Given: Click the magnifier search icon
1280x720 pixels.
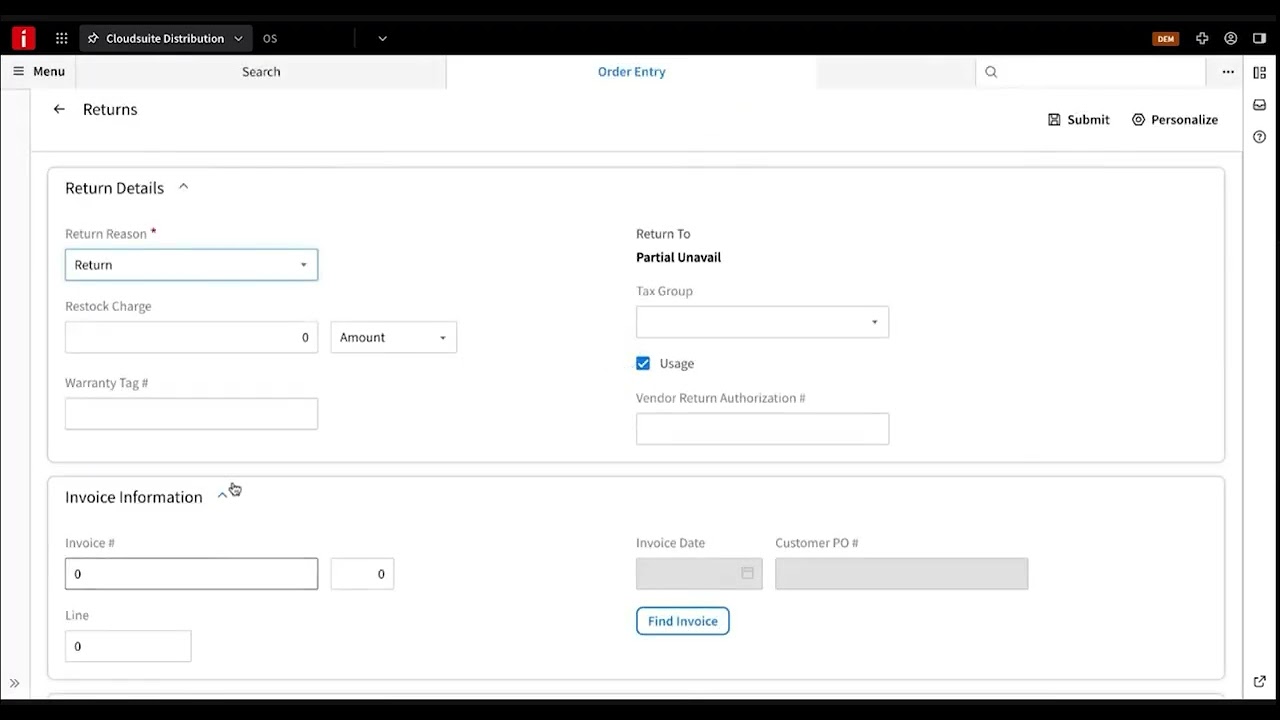Looking at the screenshot, I should tap(991, 71).
